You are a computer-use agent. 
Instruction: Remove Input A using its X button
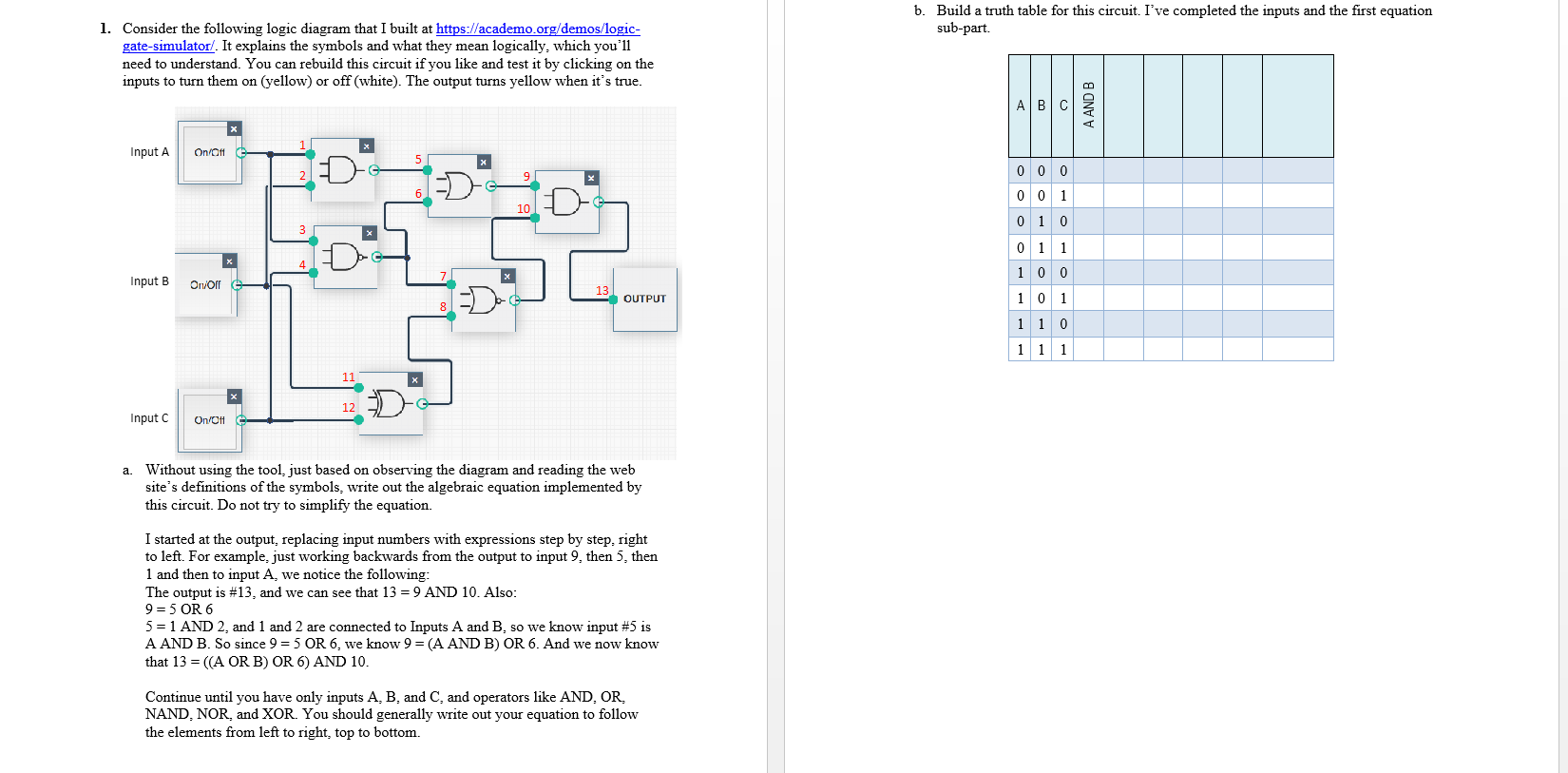[x=234, y=128]
